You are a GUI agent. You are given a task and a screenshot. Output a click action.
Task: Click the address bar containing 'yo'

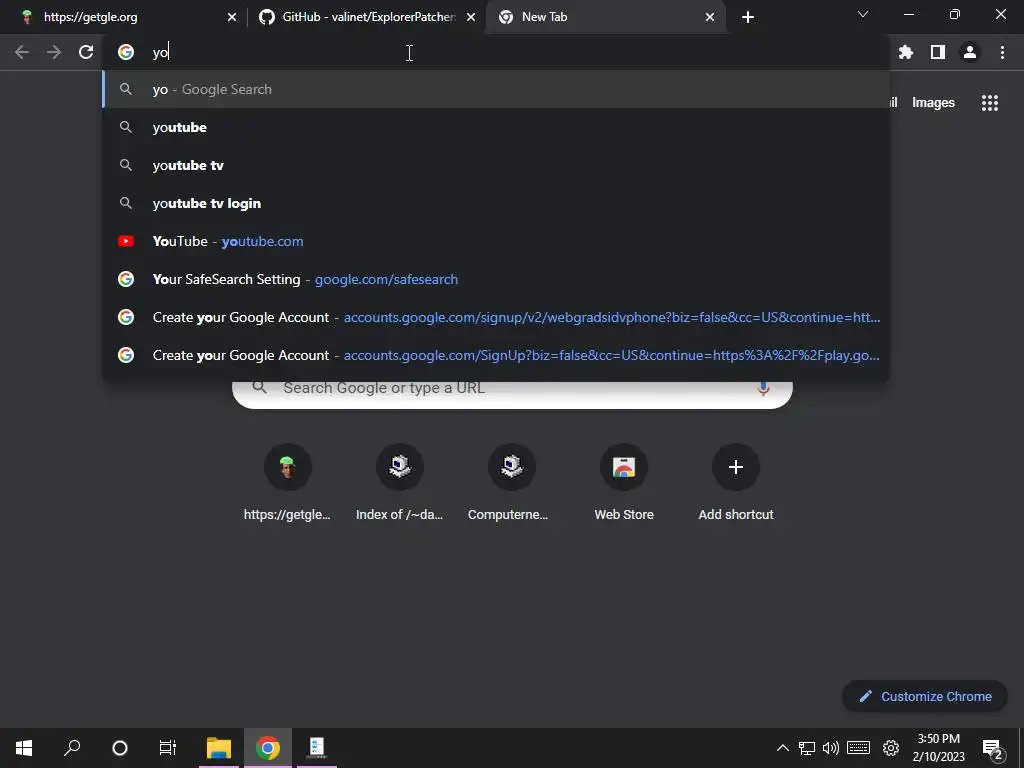coord(496,52)
